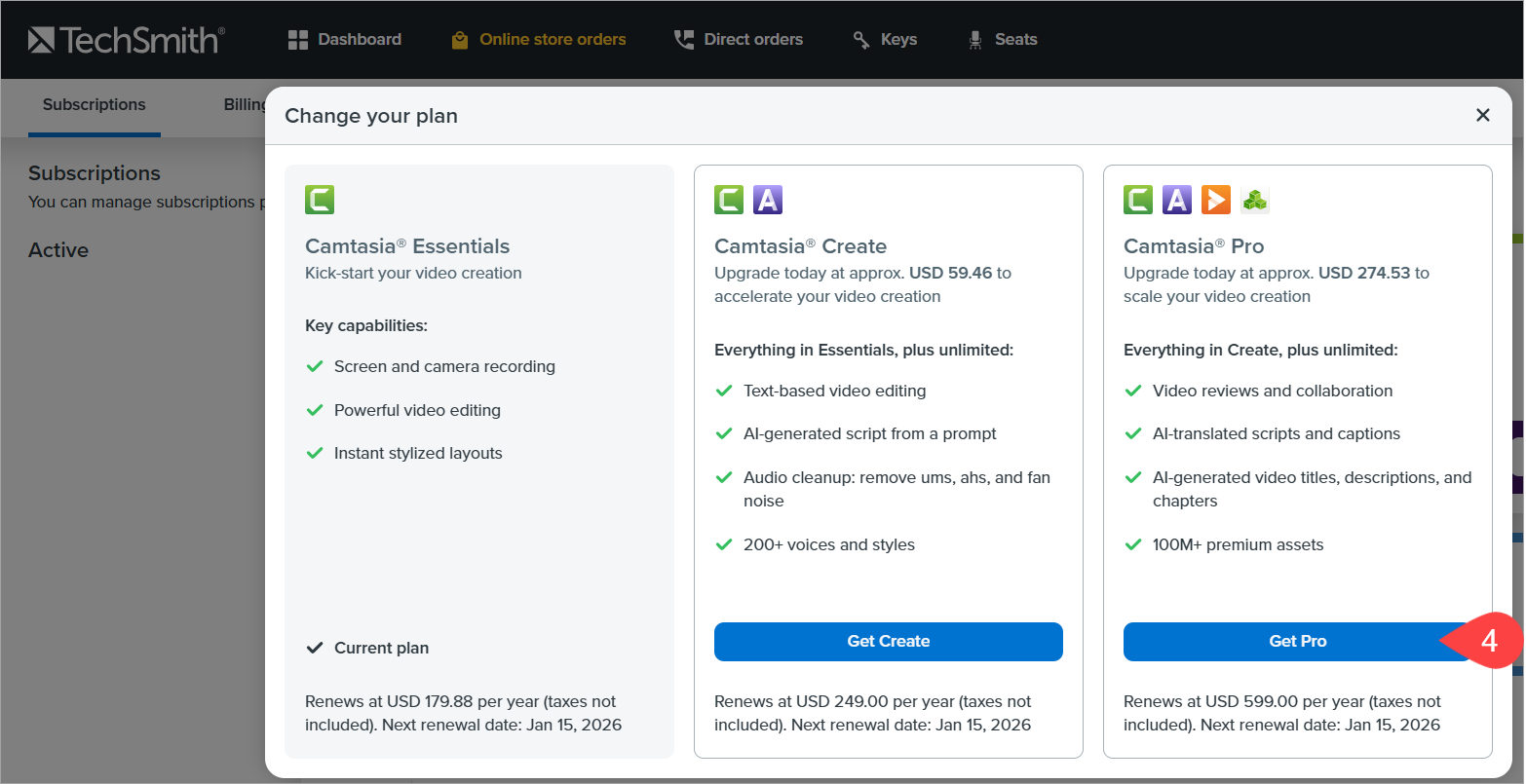
Task: Click checkmark beside Screen and camera recording
Action: 315,367
